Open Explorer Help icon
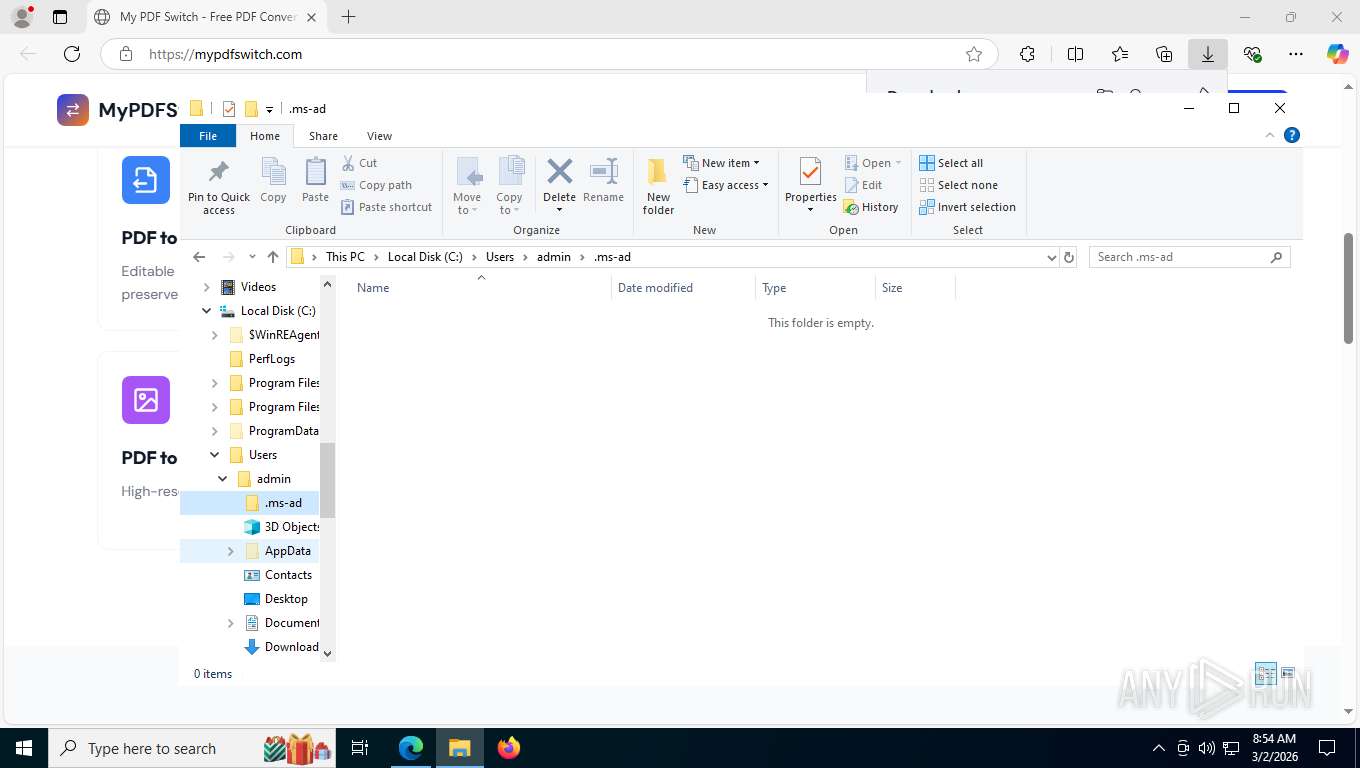This screenshot has height=768, width=1360. tap(1292, 135)
